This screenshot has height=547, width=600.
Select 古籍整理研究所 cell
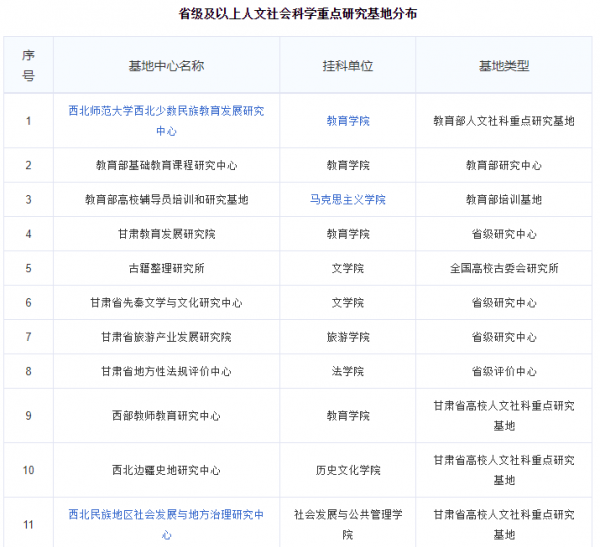click(x=166, y=268)
